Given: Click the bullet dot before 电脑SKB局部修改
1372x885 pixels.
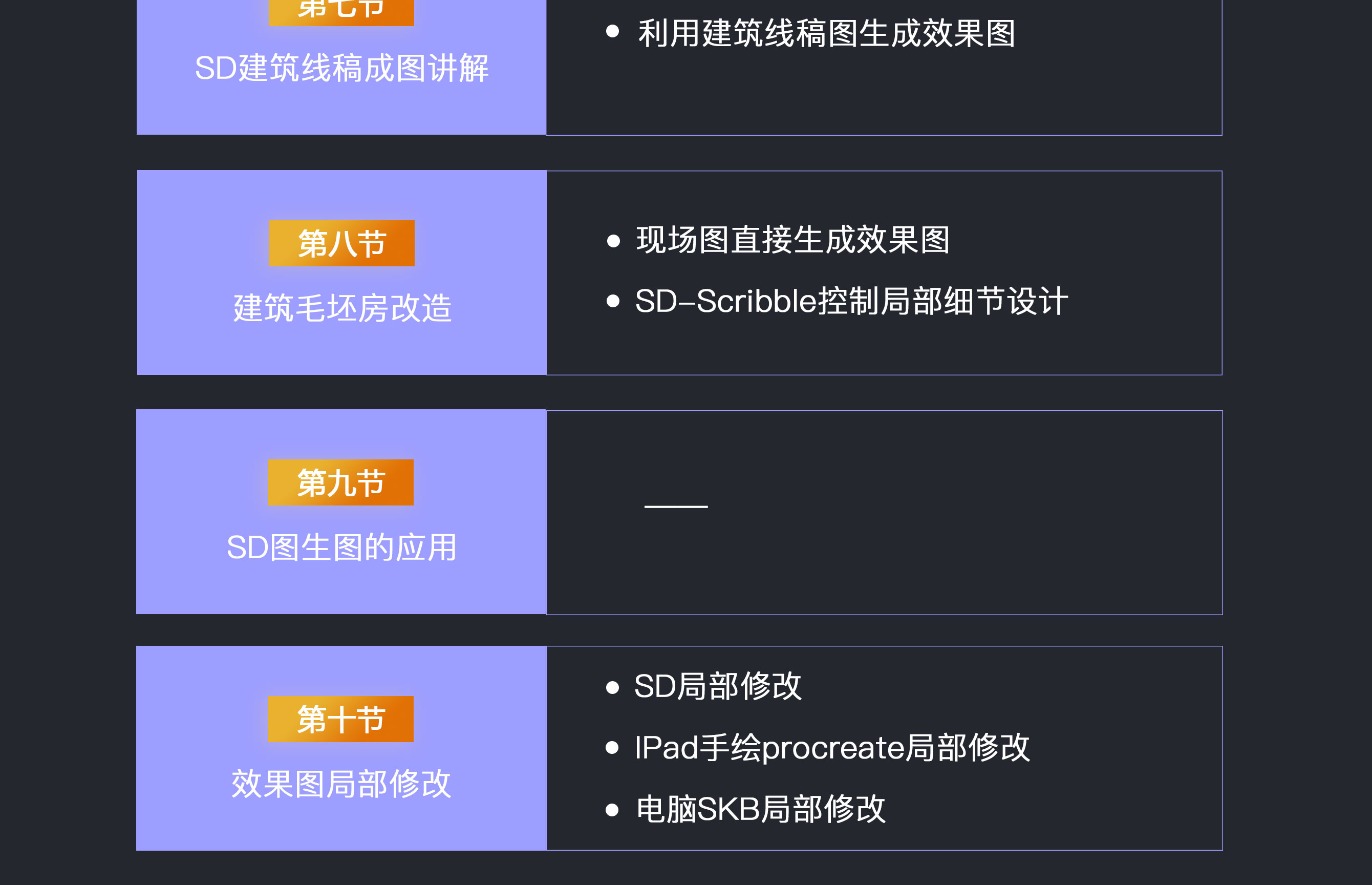Looking at the screenshot, I should coord(613,810).
